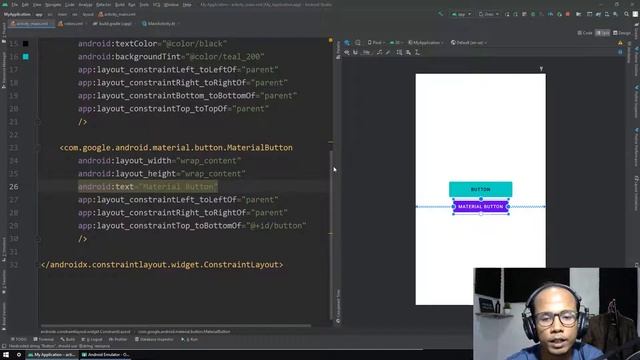This screenshot has width=640, height=360.
Task: Click the android:text line 26 in editor
Action: pyautogui.click(x=148, y=187)
